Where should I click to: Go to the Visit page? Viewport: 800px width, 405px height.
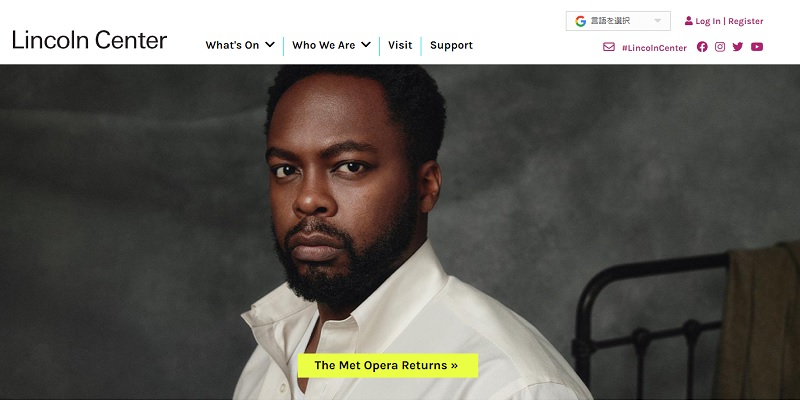click(400, 45)
